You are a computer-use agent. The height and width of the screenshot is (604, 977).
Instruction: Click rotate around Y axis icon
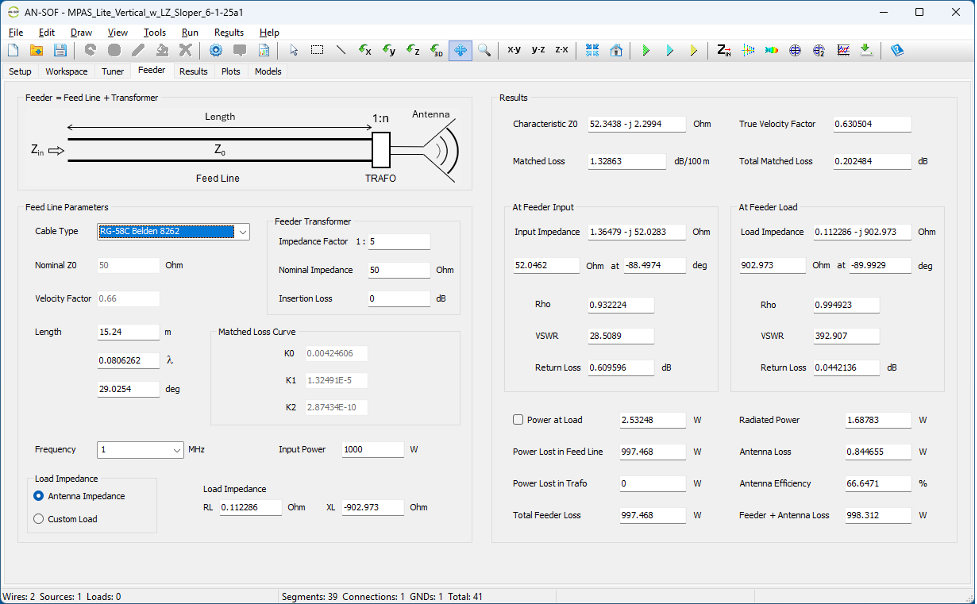point(389,50)
